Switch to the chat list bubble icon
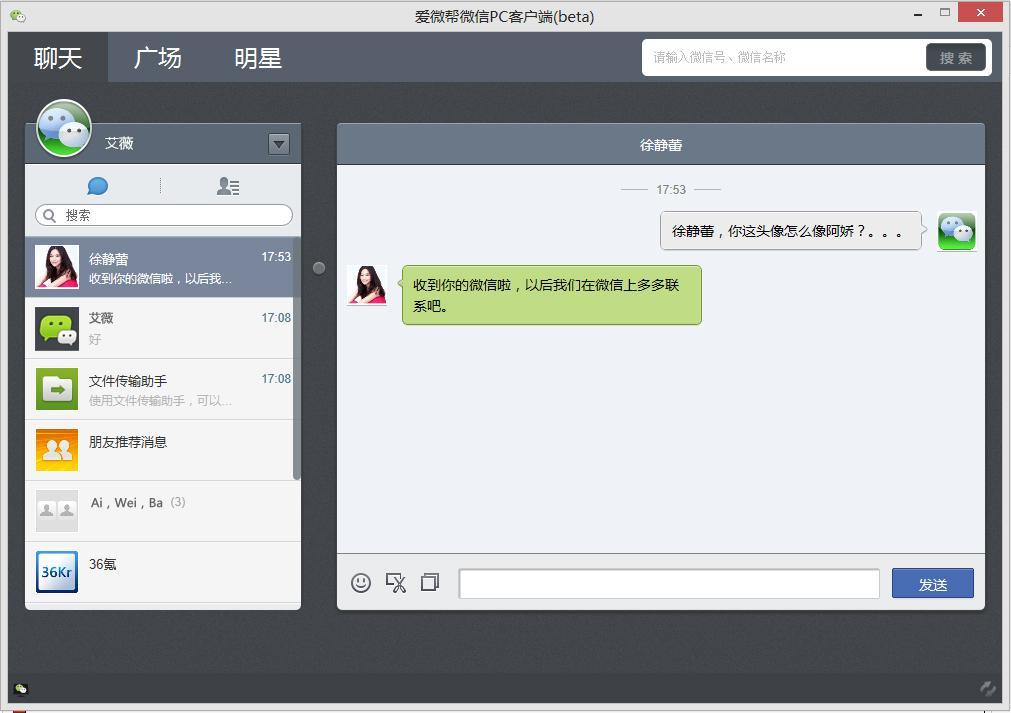Screen dimensions: 1011x713 click(x=97, y=186)
